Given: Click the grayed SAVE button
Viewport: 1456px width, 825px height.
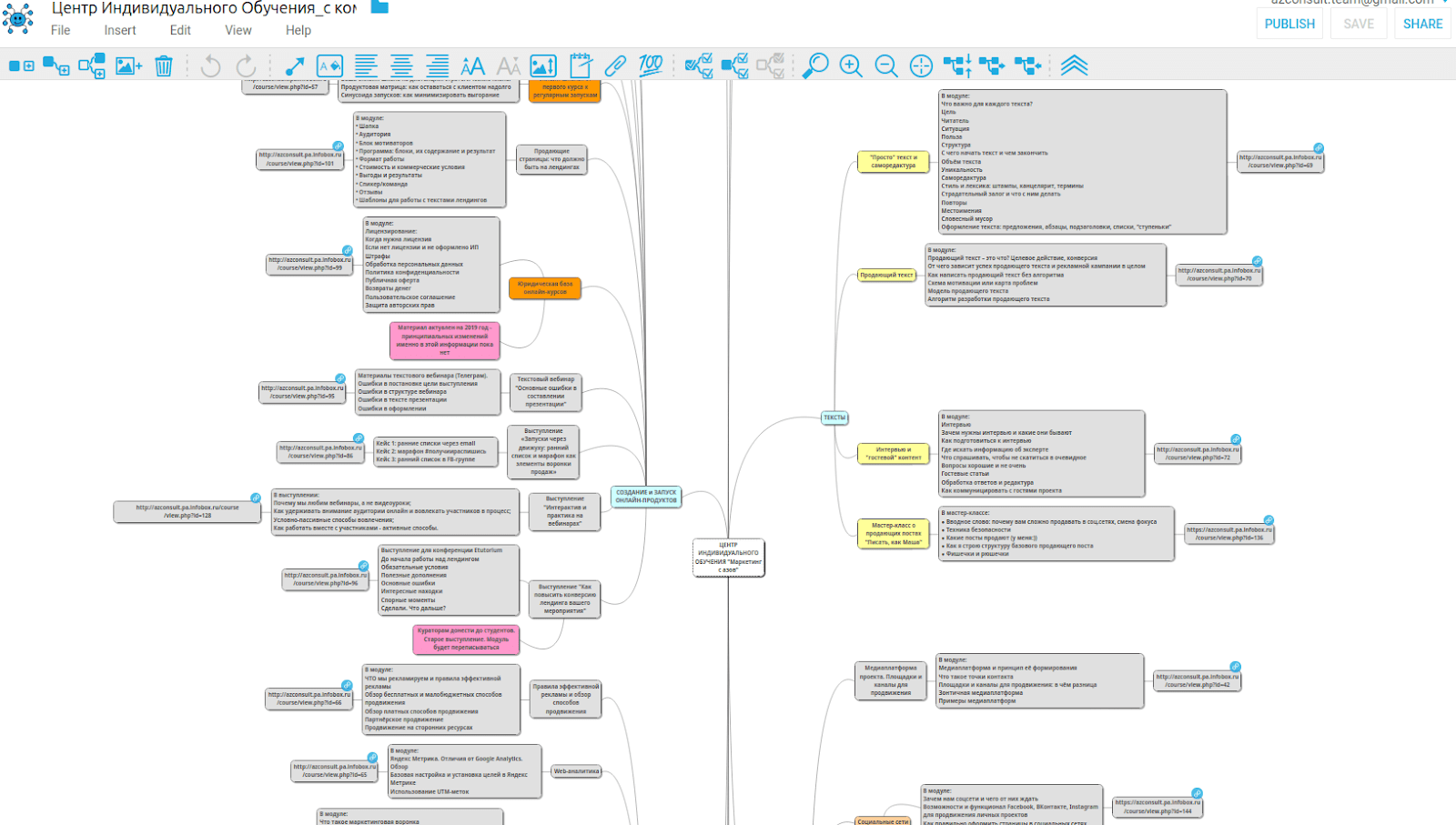Looking at the screenshot, I should [1359, 24].
